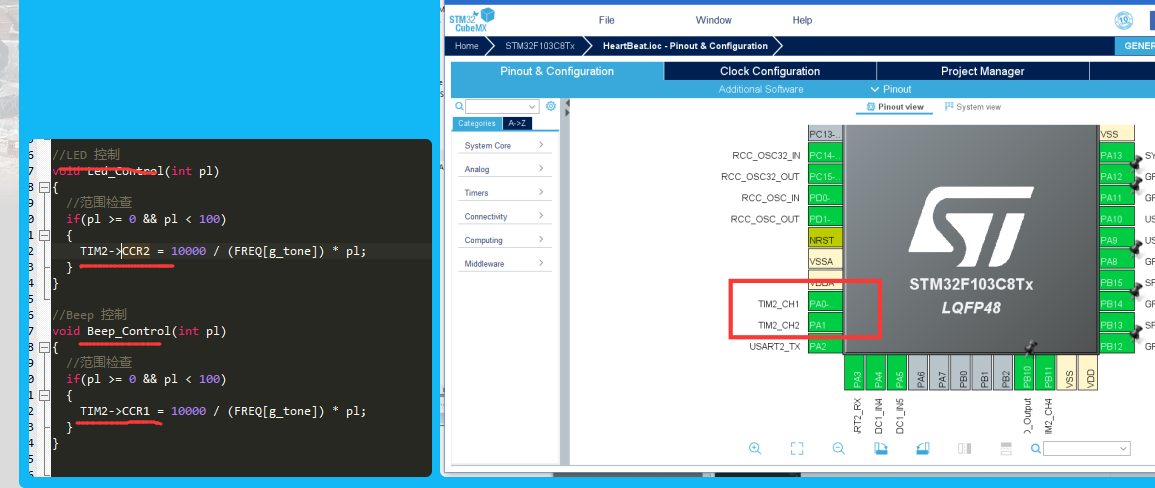Image resolution: width=1155 pixels, height=488 pixels.
Task: Click the GENERATE code button
Action: [x=1135, y=46]
